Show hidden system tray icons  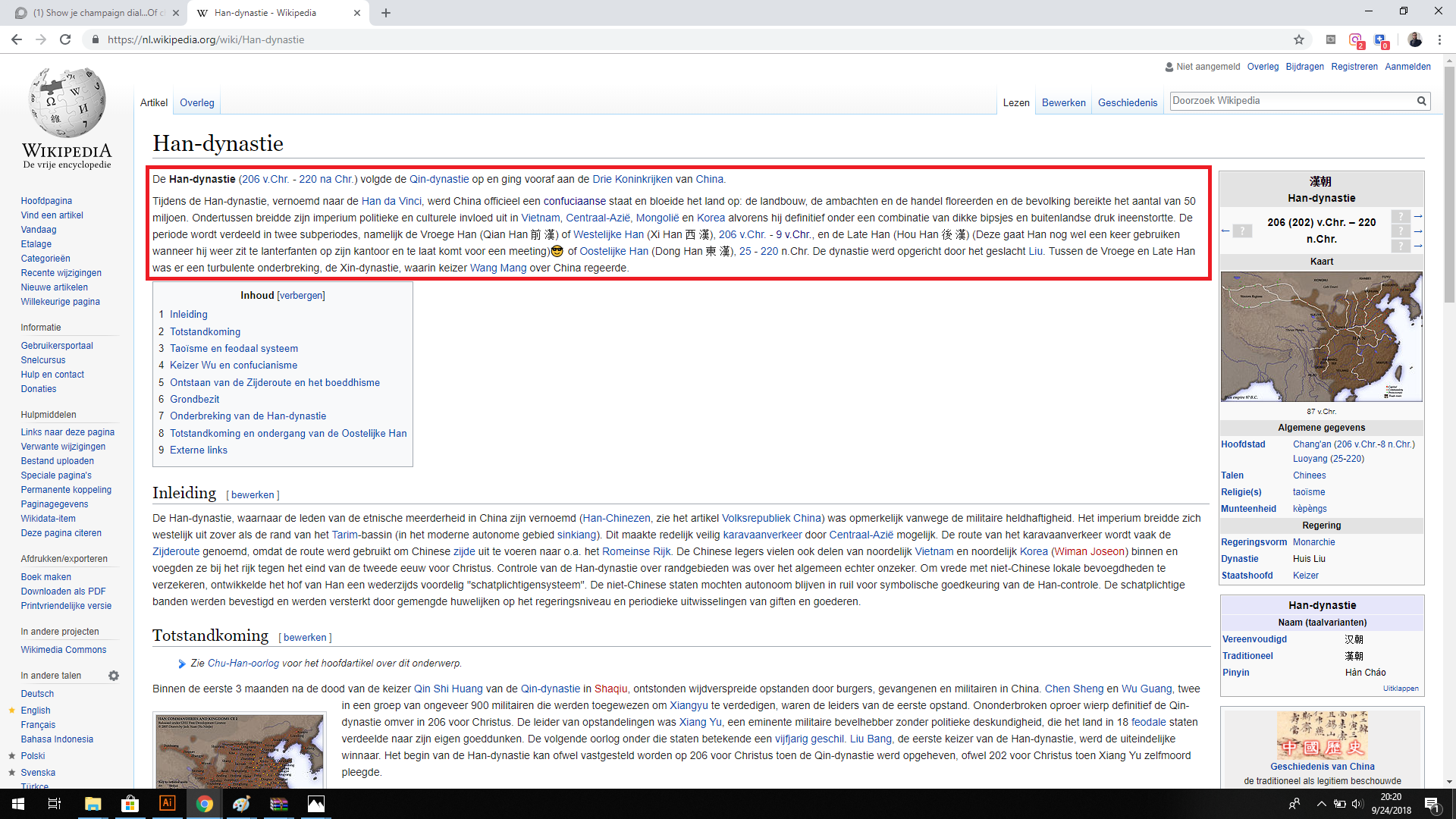1322,804
